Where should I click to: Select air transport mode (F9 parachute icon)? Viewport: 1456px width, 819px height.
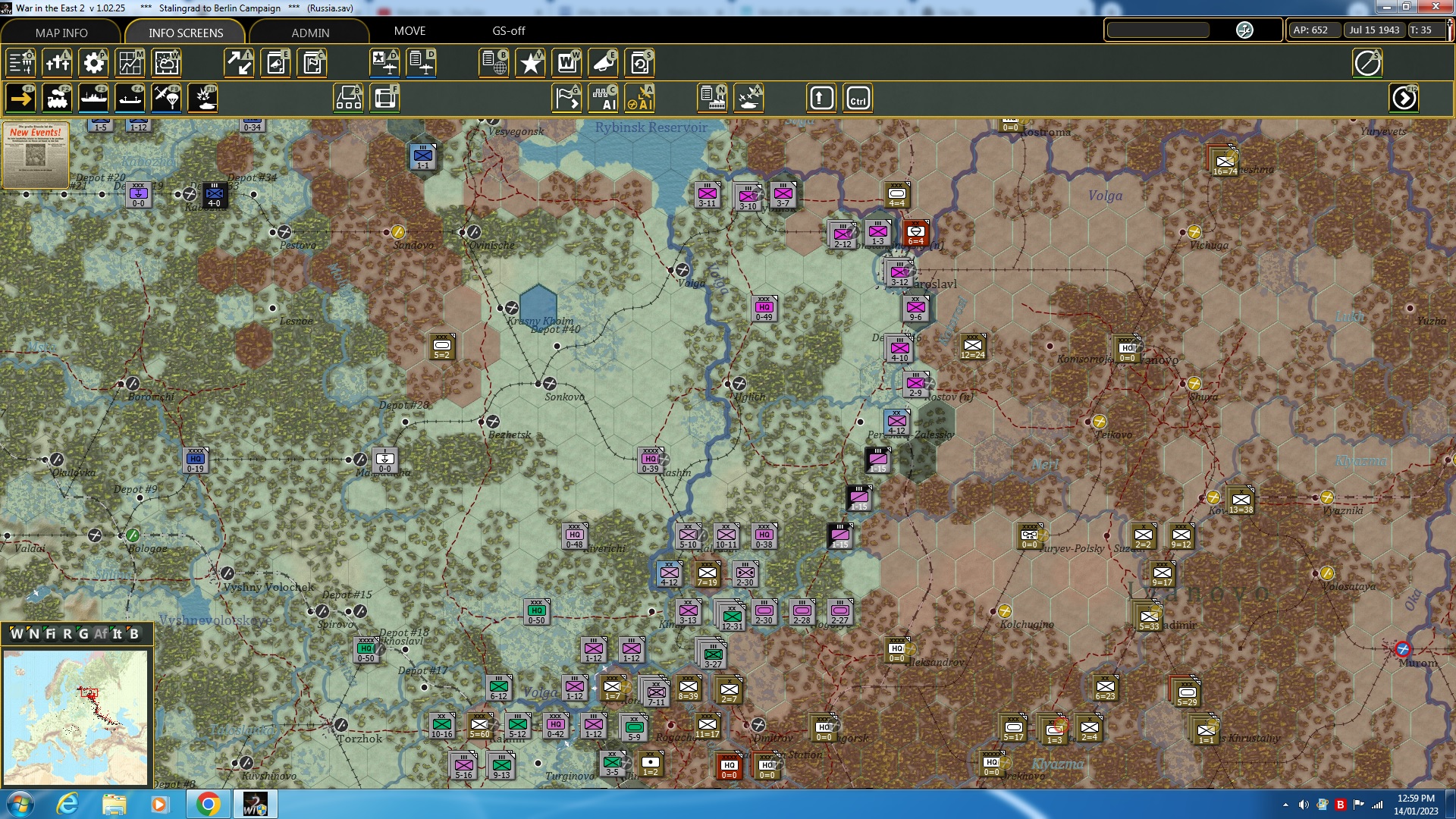166,99
